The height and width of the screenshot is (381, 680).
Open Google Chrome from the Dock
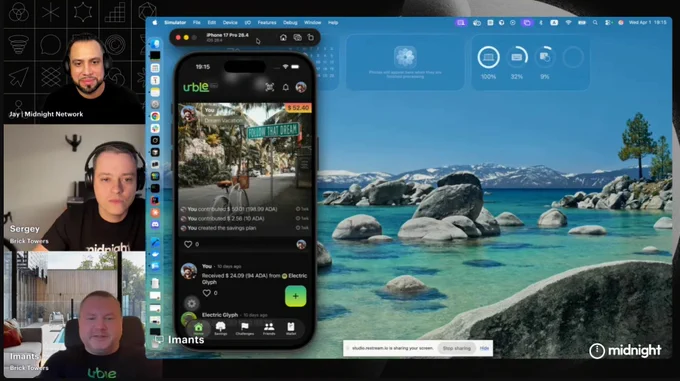tap(155, 116)
